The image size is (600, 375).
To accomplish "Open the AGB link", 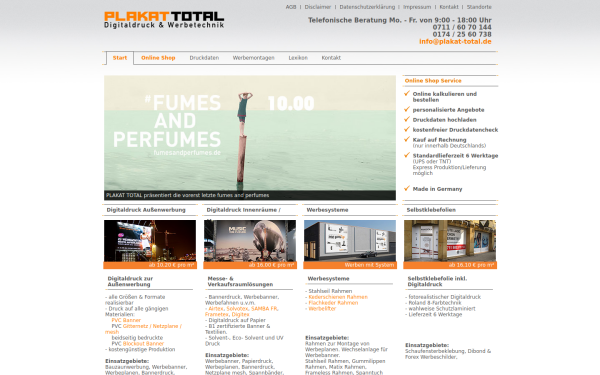I will (291, 7).
